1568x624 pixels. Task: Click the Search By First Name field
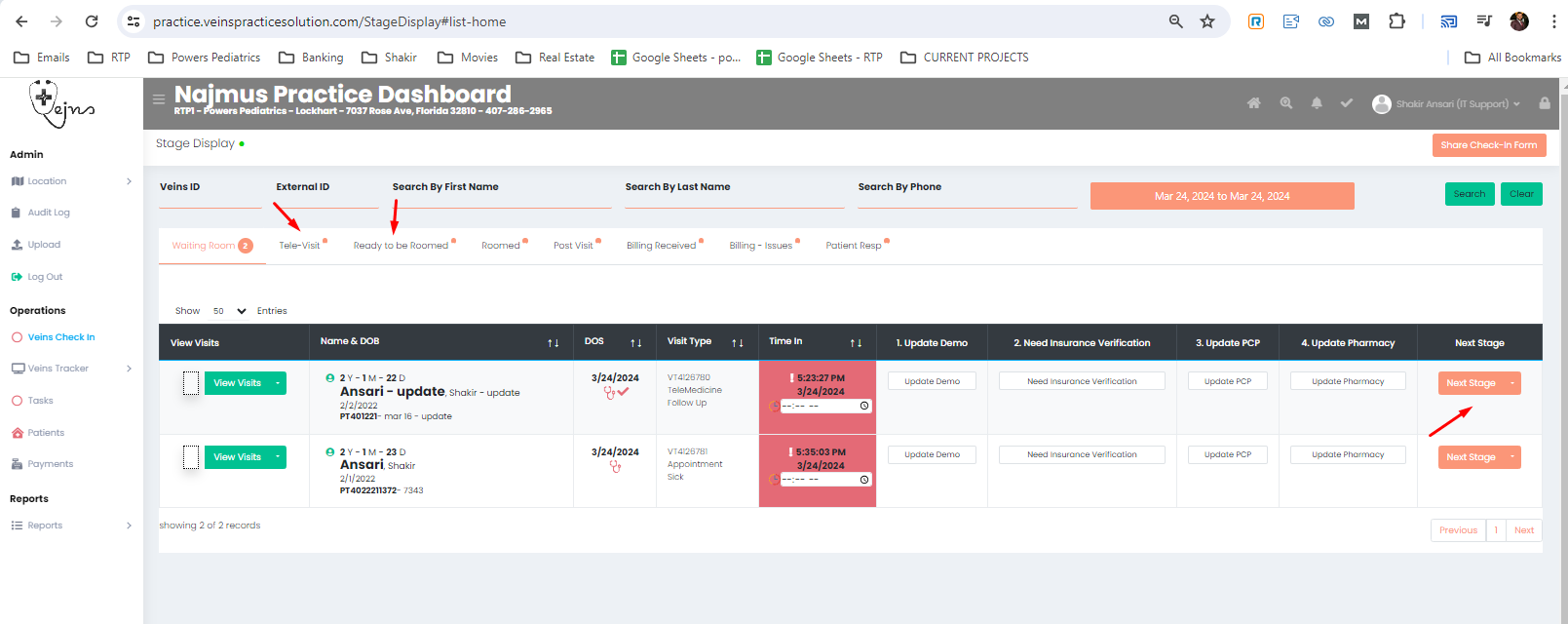[x=501, y=199]
